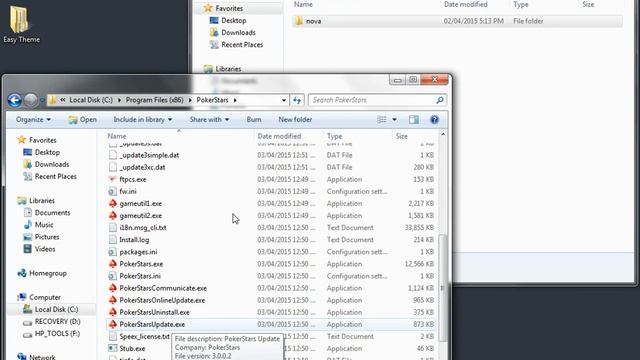Image resolution: width=640 pixels, height=360 pixels.
Task: Select the fw.ini file icon
Action: point(113,191)
